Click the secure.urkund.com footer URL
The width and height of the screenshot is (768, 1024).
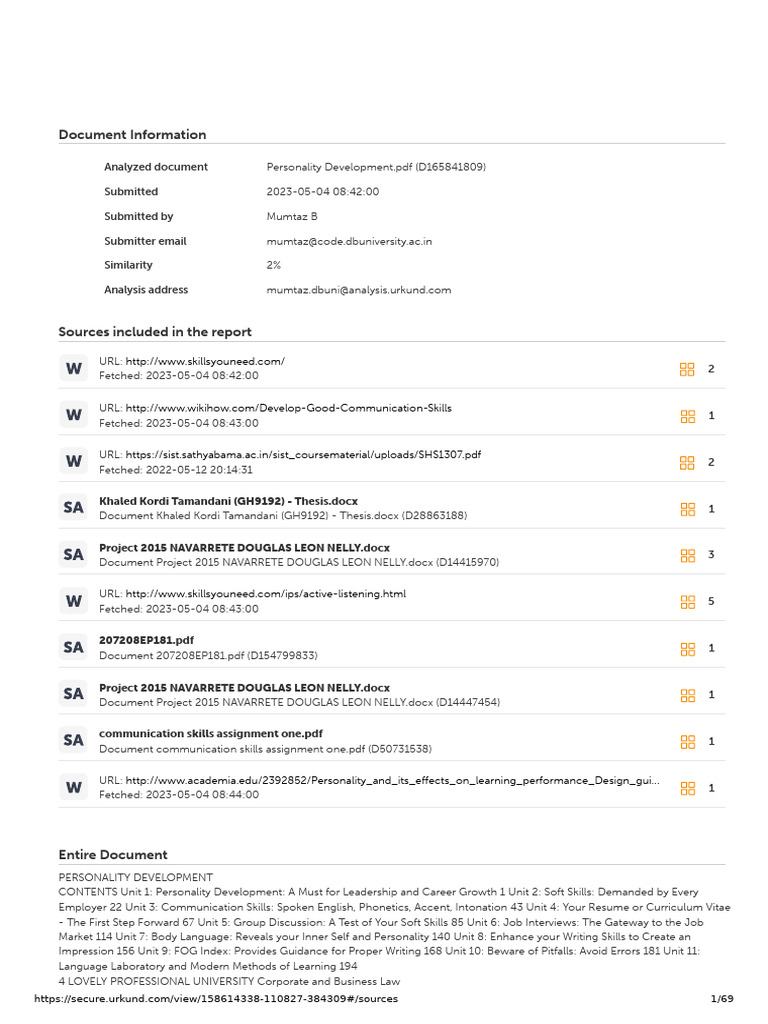pyautogui.click(x=216, y=999)
